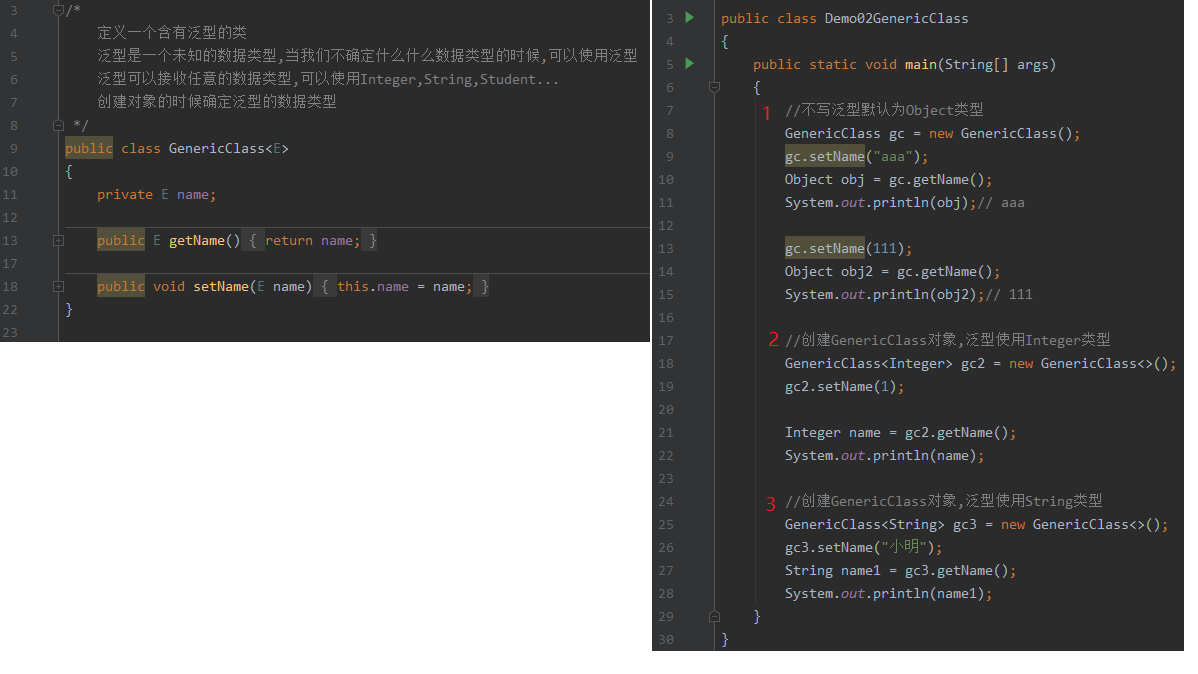Click the highlighted gc.setName("aaa") call
This screenshot has width=1198, height=674.
point(856,156)
